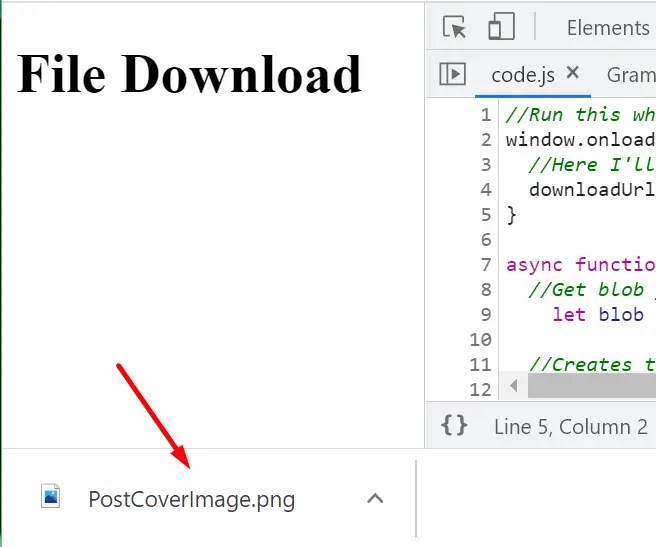Click the '//Get blob' comment on line 8
This screenshot has width=656, height=547.
tap(586, 290)
